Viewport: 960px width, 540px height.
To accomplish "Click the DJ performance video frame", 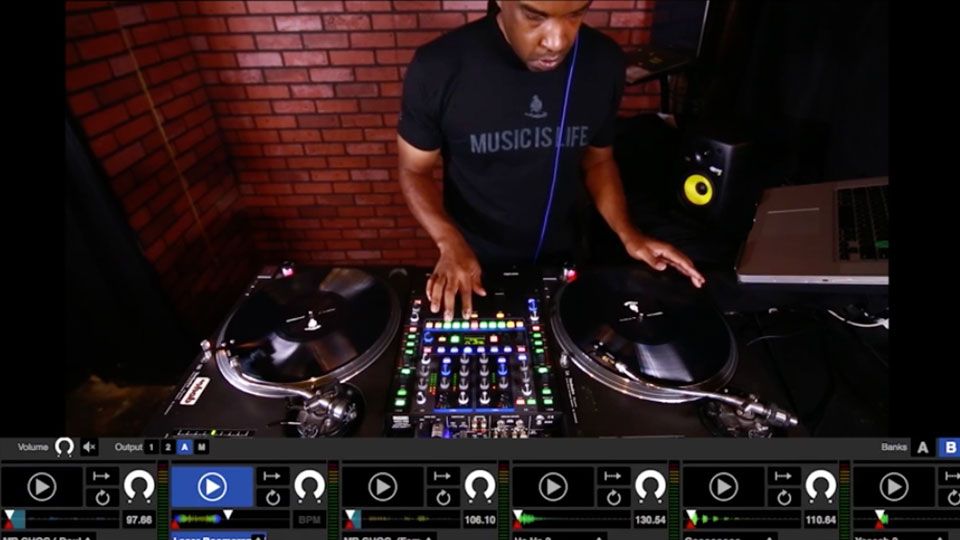I will (x=477, y=219).
